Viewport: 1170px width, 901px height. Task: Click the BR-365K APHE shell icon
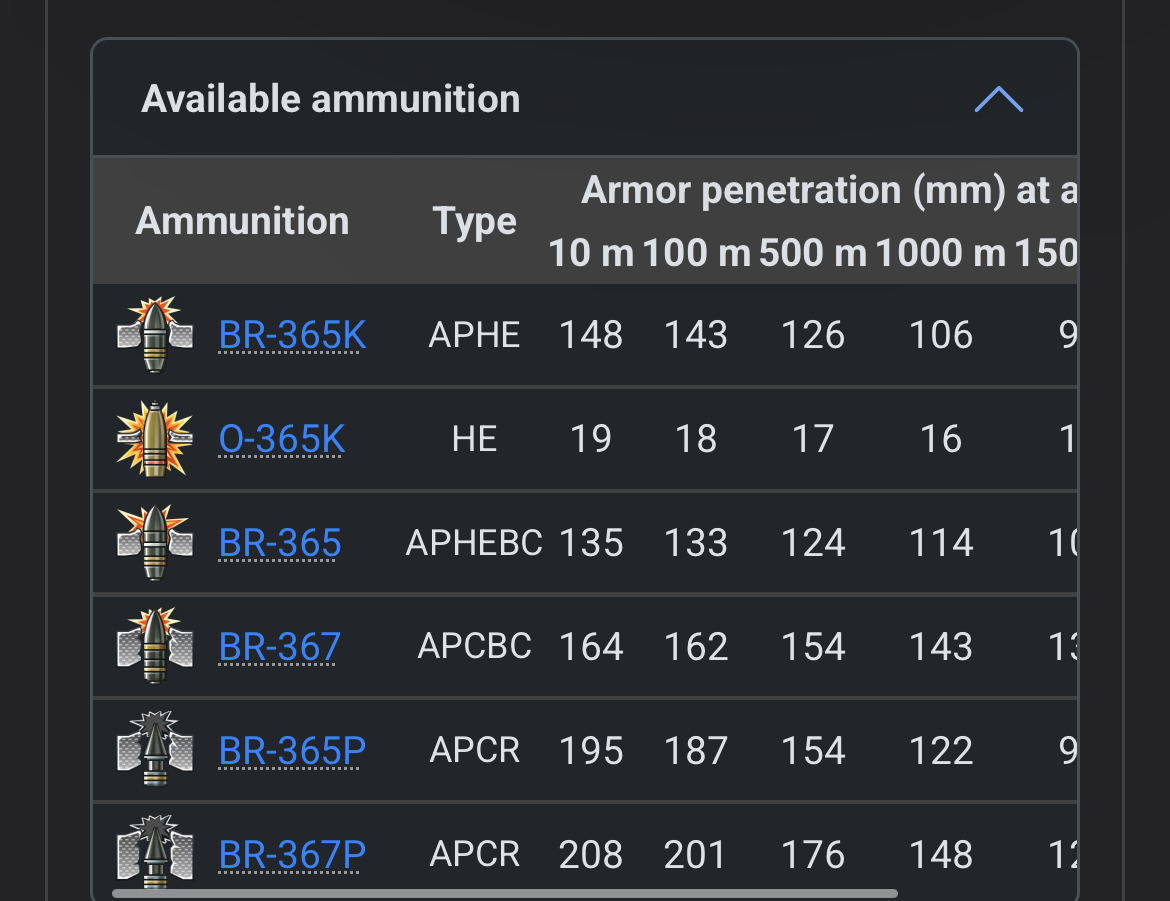[154, 335]
